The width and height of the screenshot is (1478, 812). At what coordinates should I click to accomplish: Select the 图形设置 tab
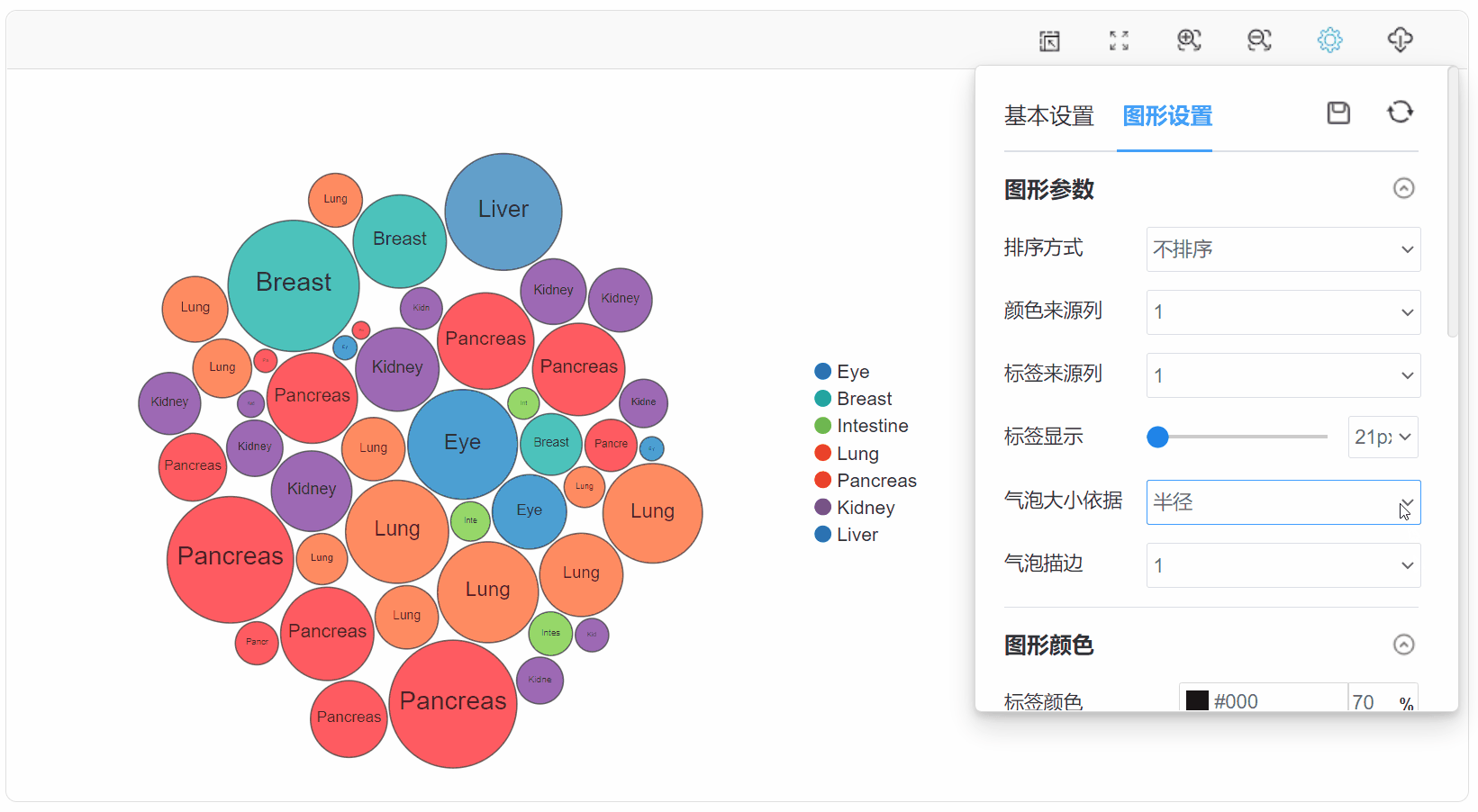pyautogui.click(x=1167, y=116)
